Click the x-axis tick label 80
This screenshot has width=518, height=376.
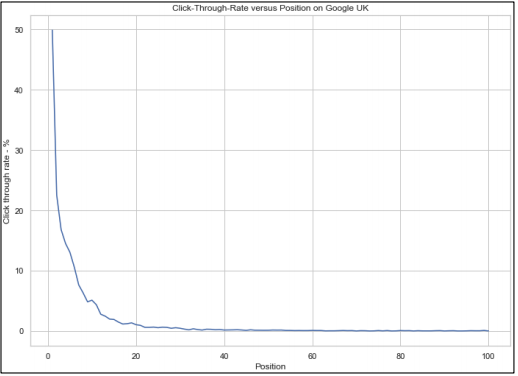tap(400, 356)
